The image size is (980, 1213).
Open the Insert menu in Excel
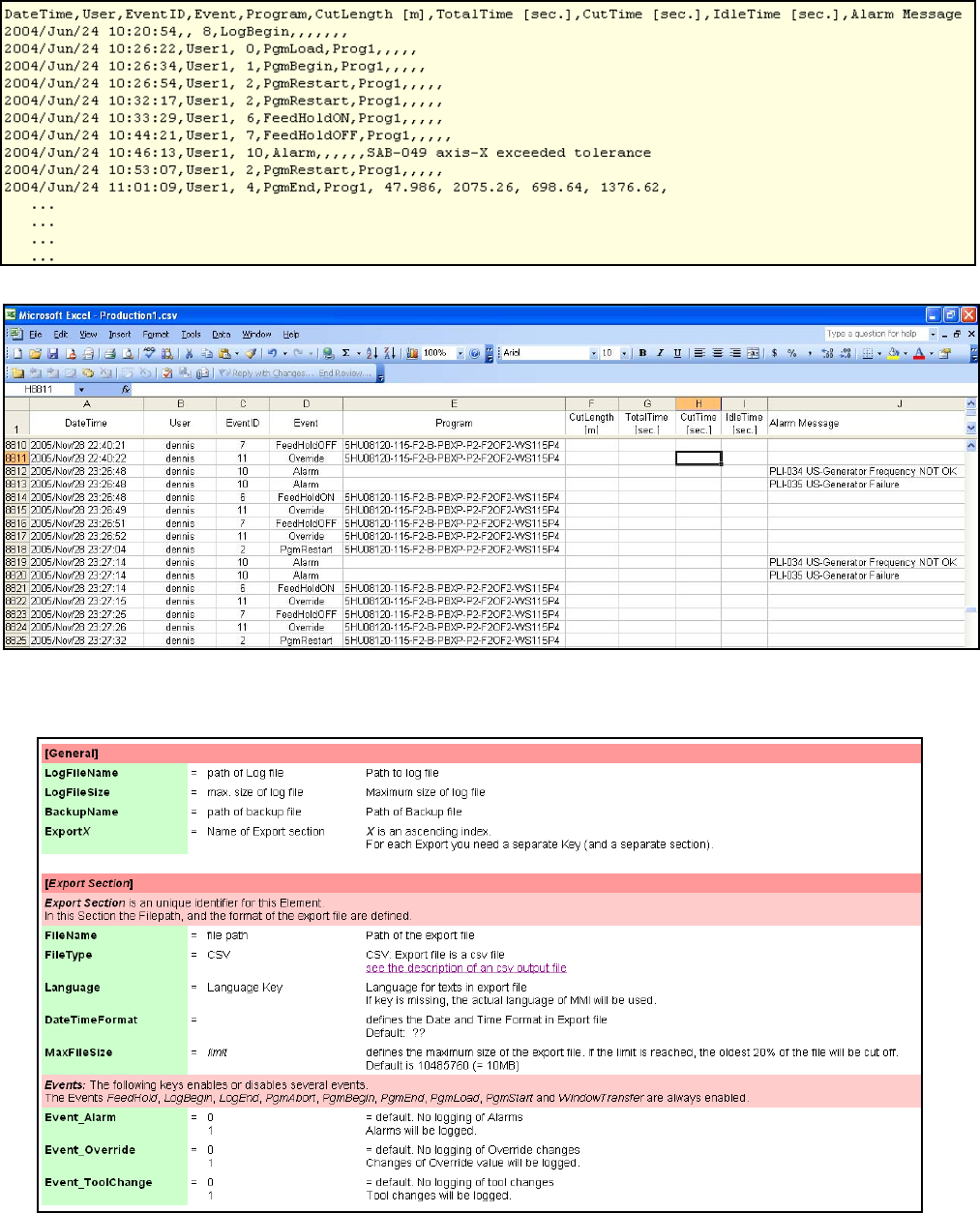(x=119, y=334)
